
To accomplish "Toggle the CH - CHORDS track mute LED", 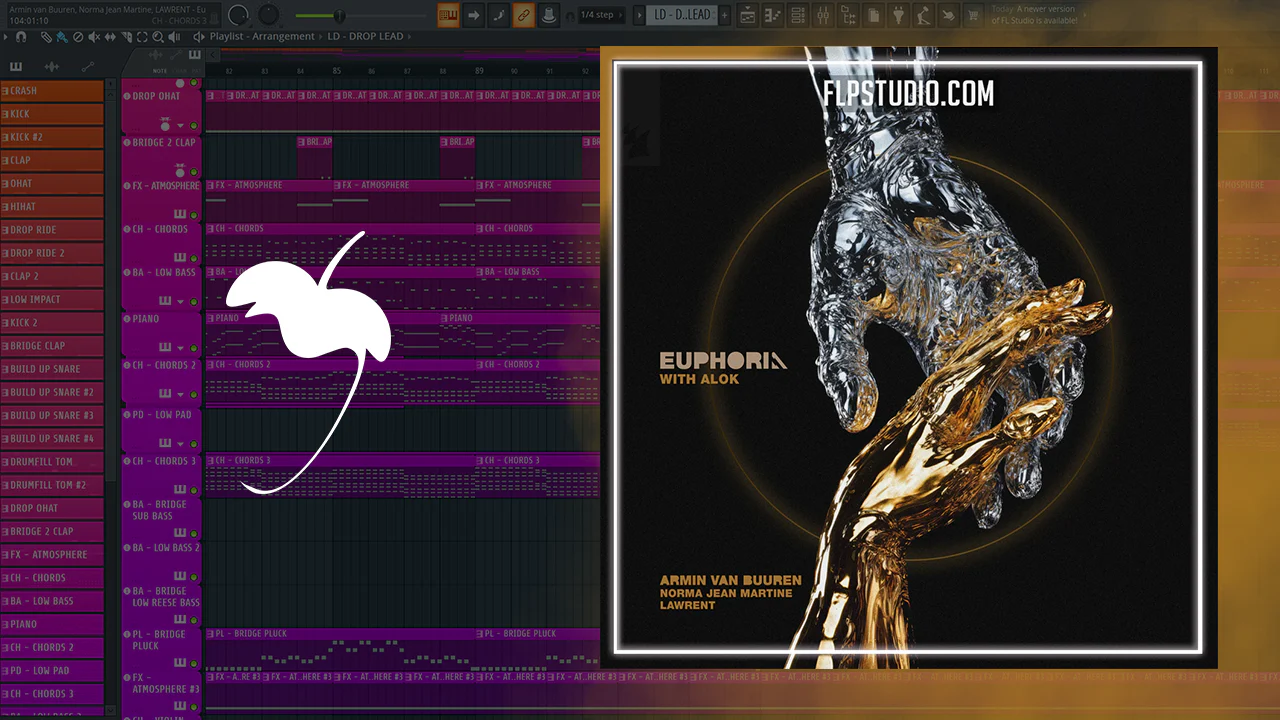I will tap(193, 258).
